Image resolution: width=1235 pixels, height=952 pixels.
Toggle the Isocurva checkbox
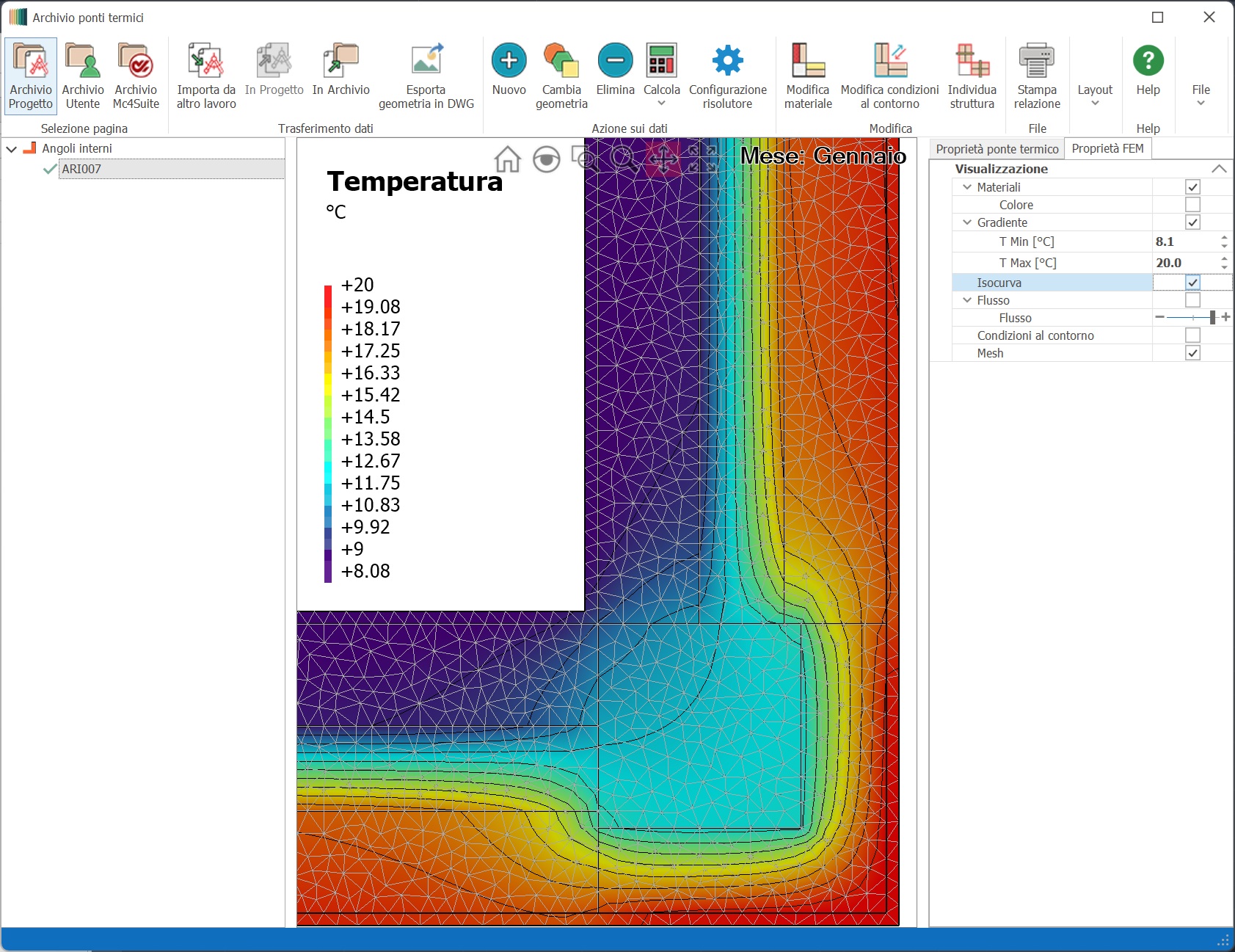pos(1192,283)
